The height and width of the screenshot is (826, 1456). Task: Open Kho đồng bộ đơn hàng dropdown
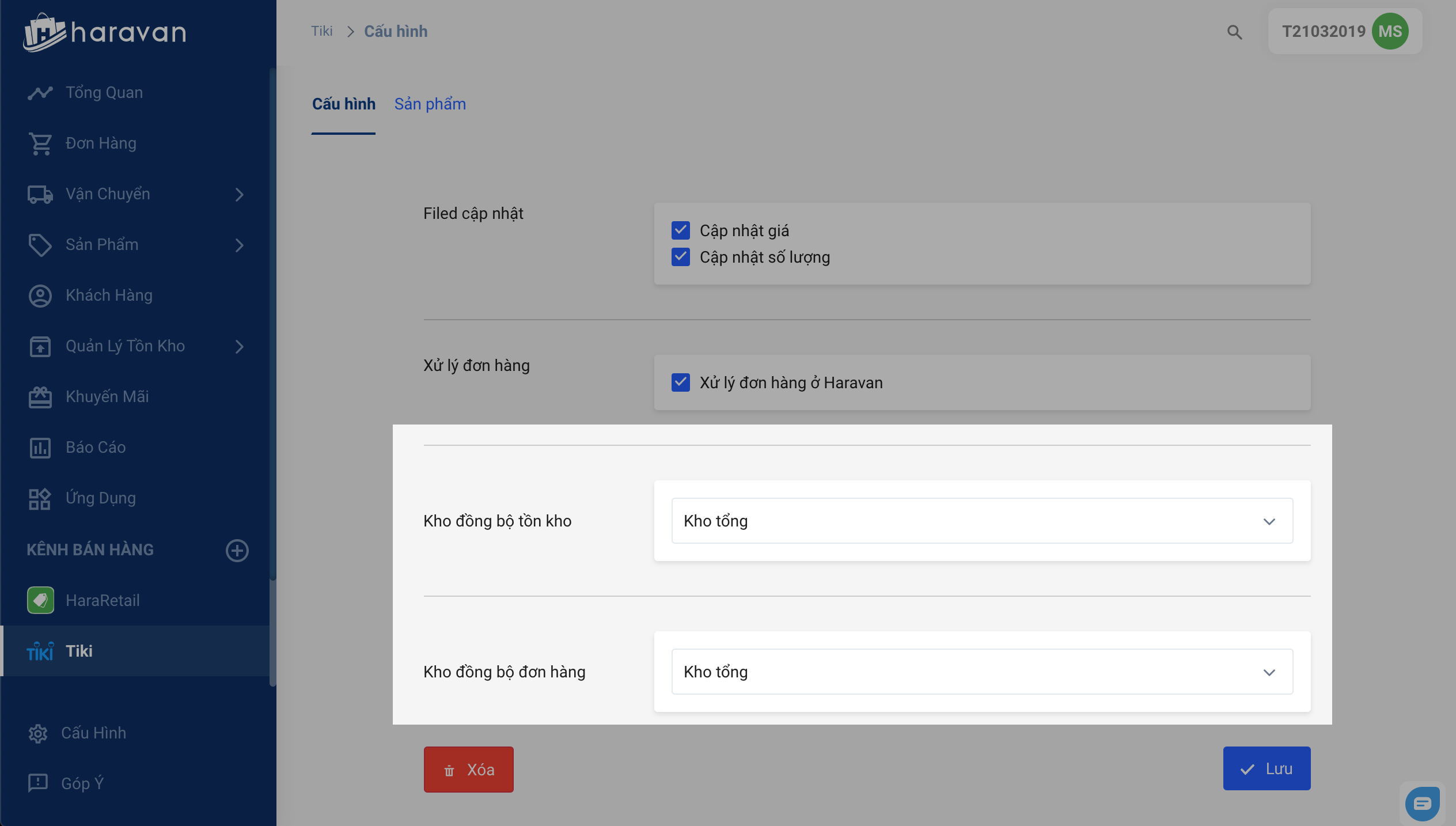pos(981,672)
